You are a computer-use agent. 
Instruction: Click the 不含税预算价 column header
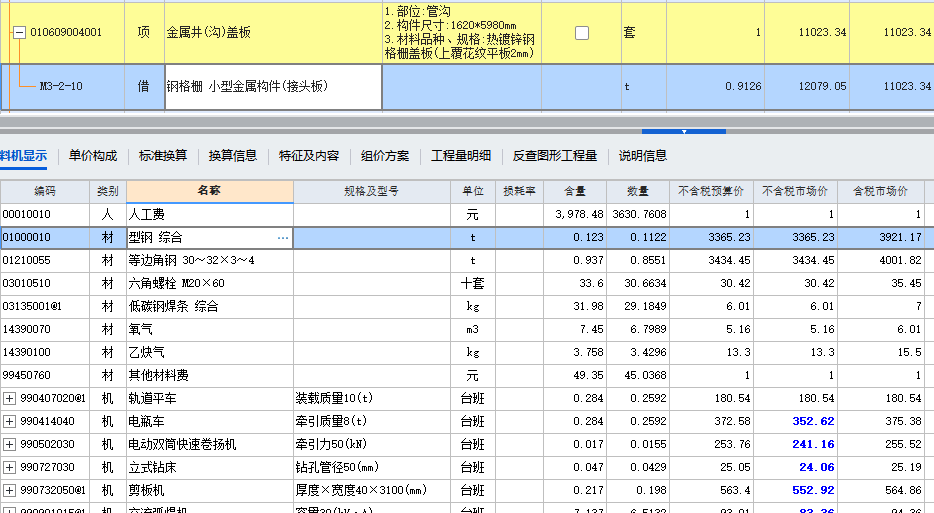711,191
